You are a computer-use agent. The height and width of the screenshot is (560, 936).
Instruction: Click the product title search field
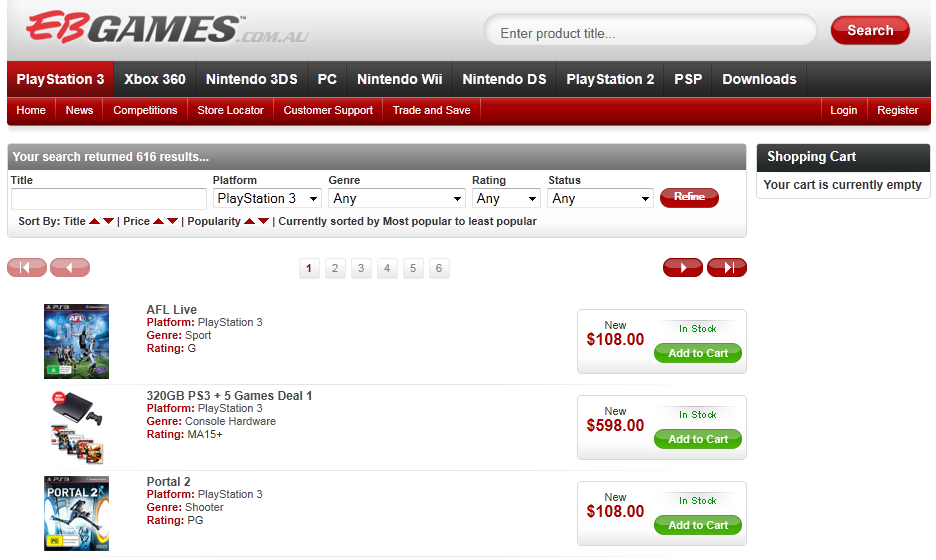point(650,33)
